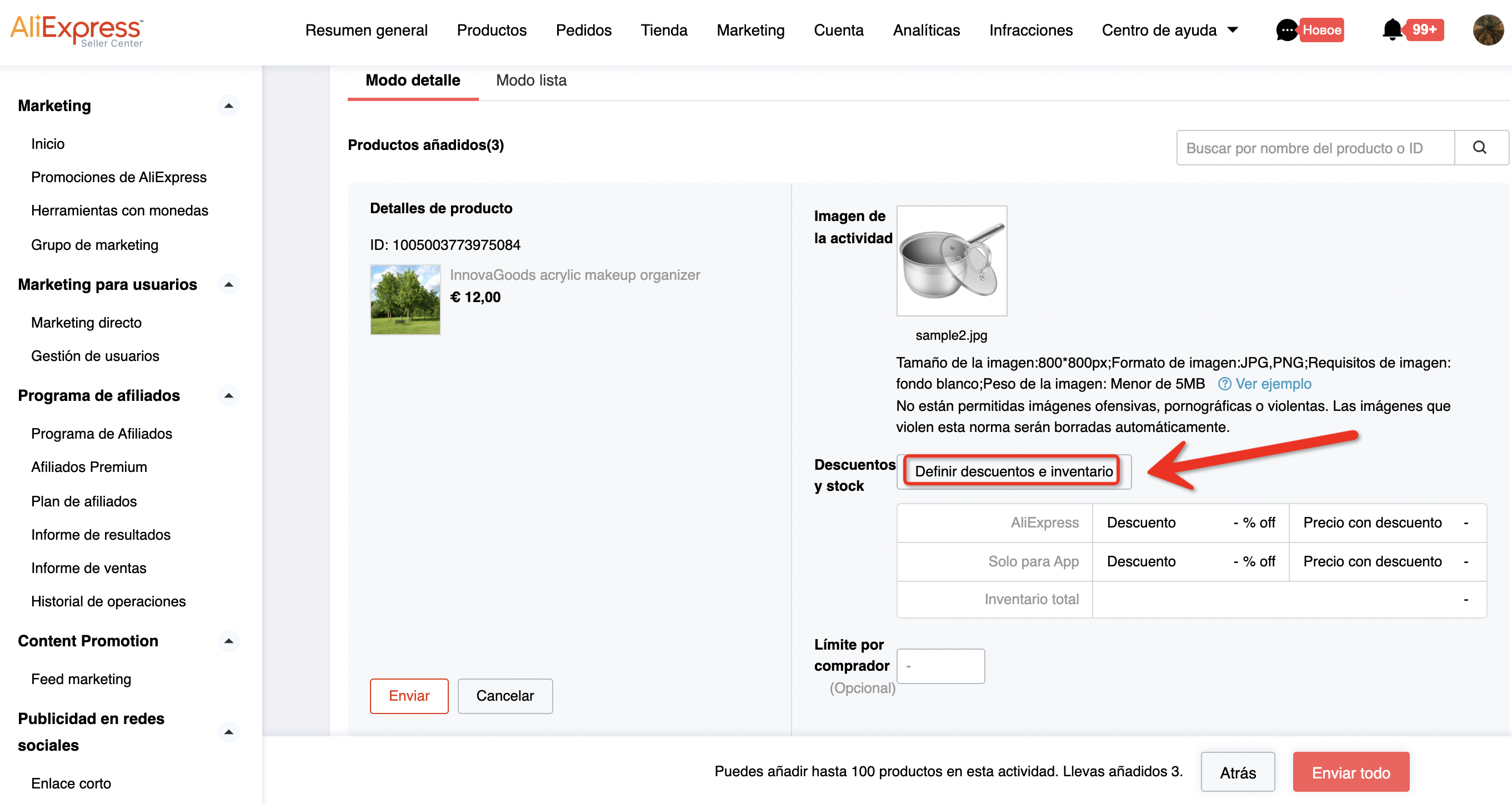The width and height of the screenshot is (1512, 804).
Task: Click the search magnifier icon button
Action: [1480, 148]
